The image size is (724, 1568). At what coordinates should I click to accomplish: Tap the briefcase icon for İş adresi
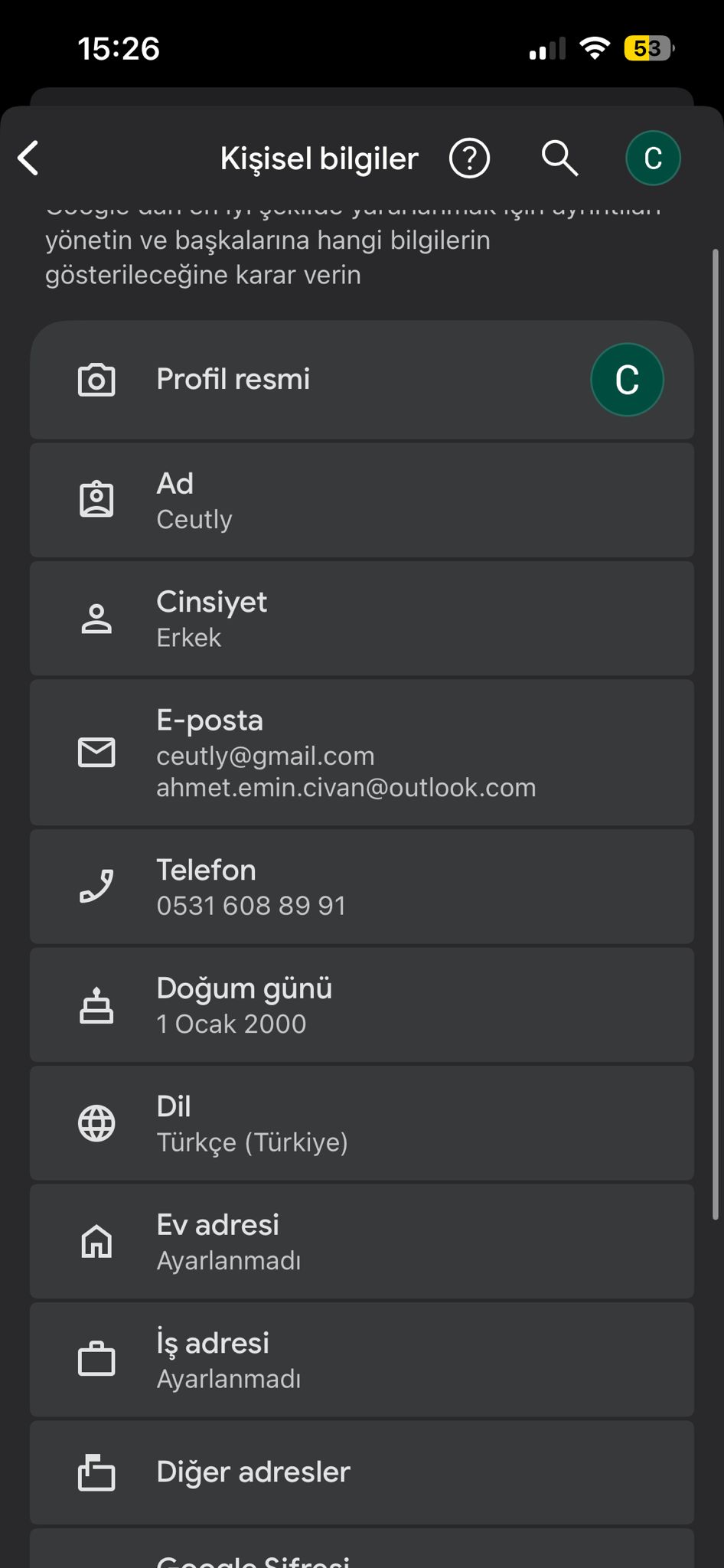[96, 1360]
